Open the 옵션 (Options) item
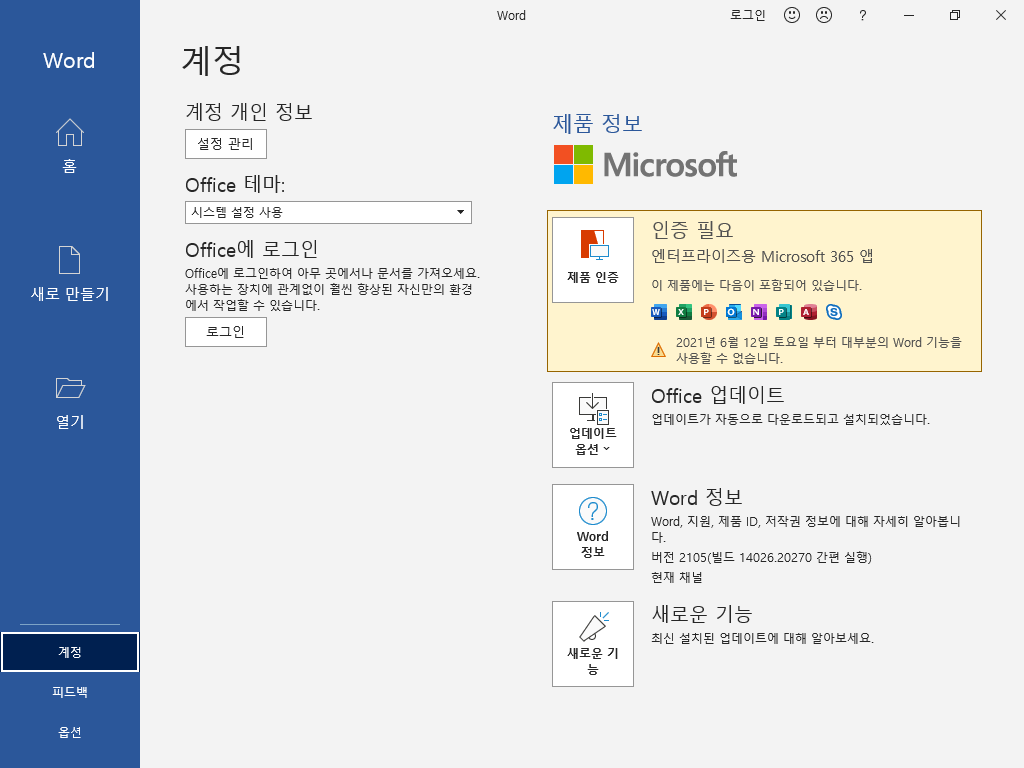The height and width of the screenshot is (768, 1024). pos(70,732)
